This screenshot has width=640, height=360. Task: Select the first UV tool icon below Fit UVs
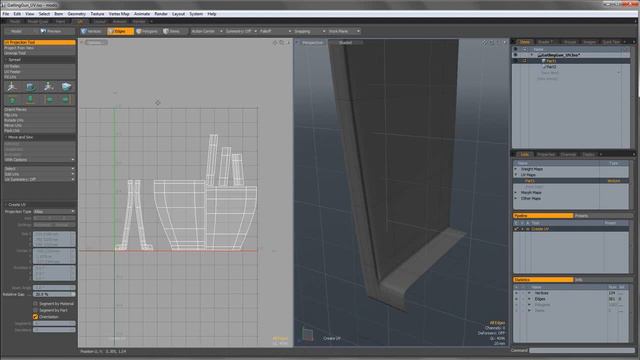12,87
